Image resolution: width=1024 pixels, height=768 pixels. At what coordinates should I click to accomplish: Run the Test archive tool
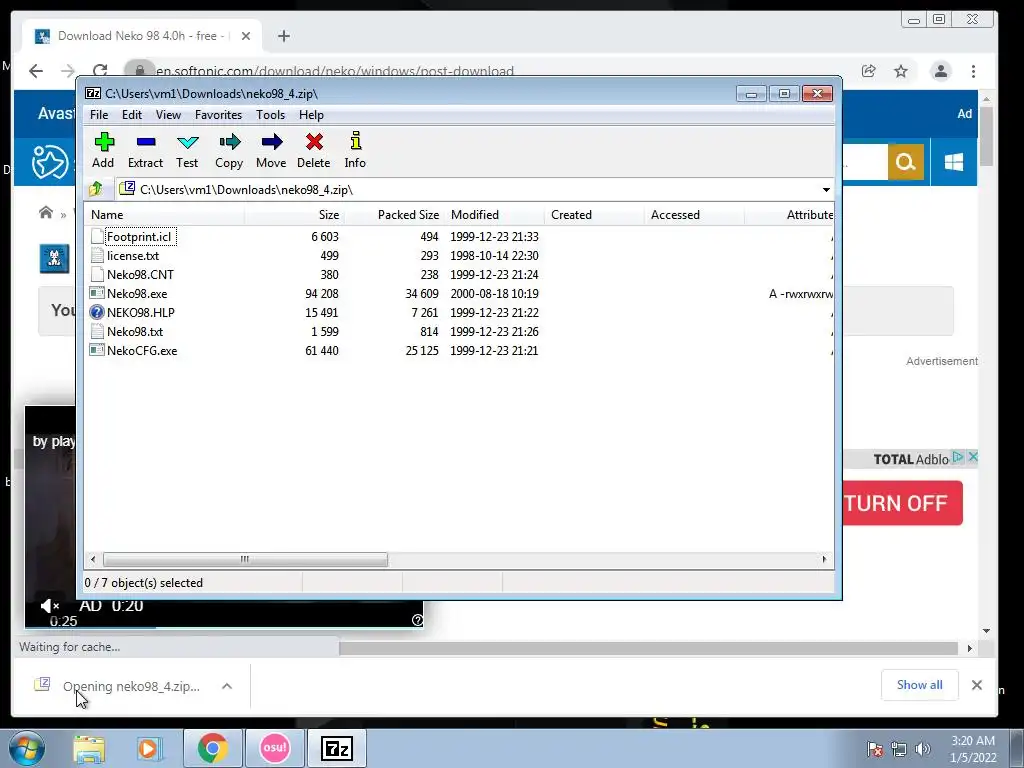(x=187, y=150)
